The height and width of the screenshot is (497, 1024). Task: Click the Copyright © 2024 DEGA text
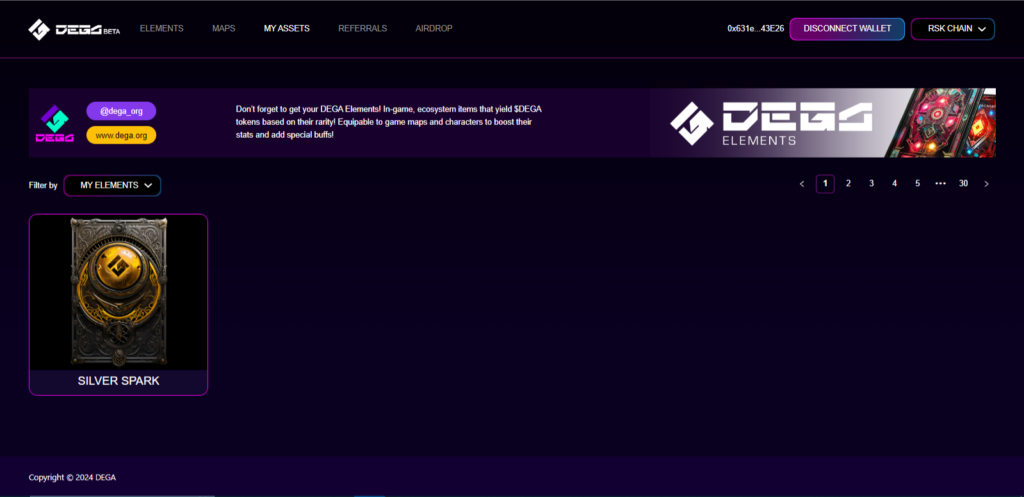[72, 477]
